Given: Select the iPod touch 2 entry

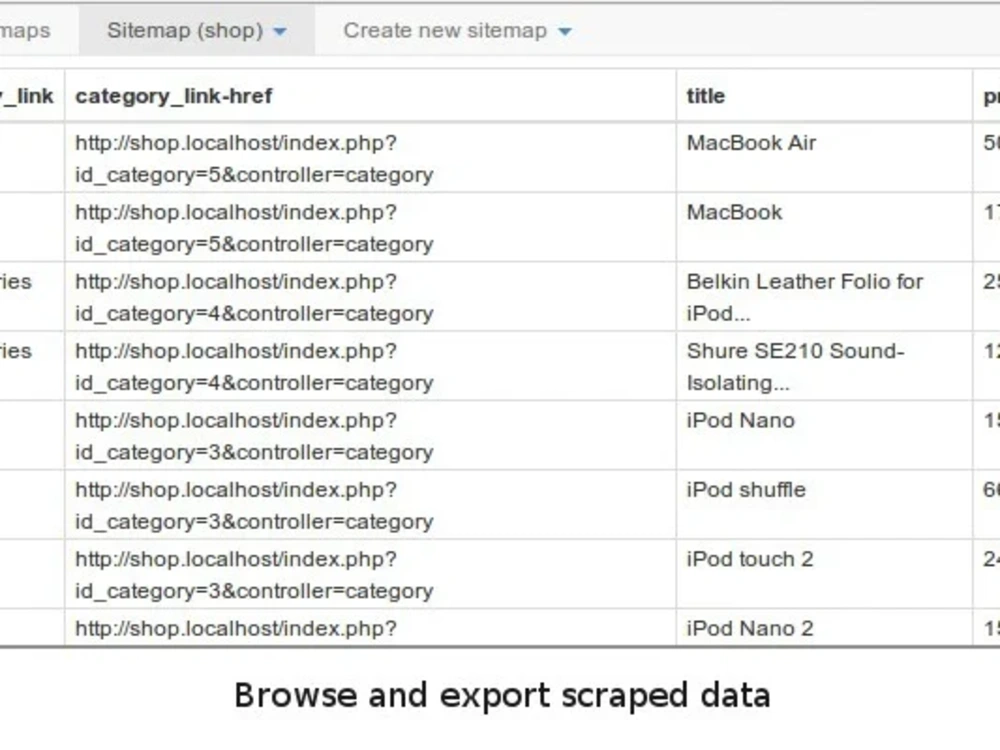Looking at the screenshot, I should [749, 559].
